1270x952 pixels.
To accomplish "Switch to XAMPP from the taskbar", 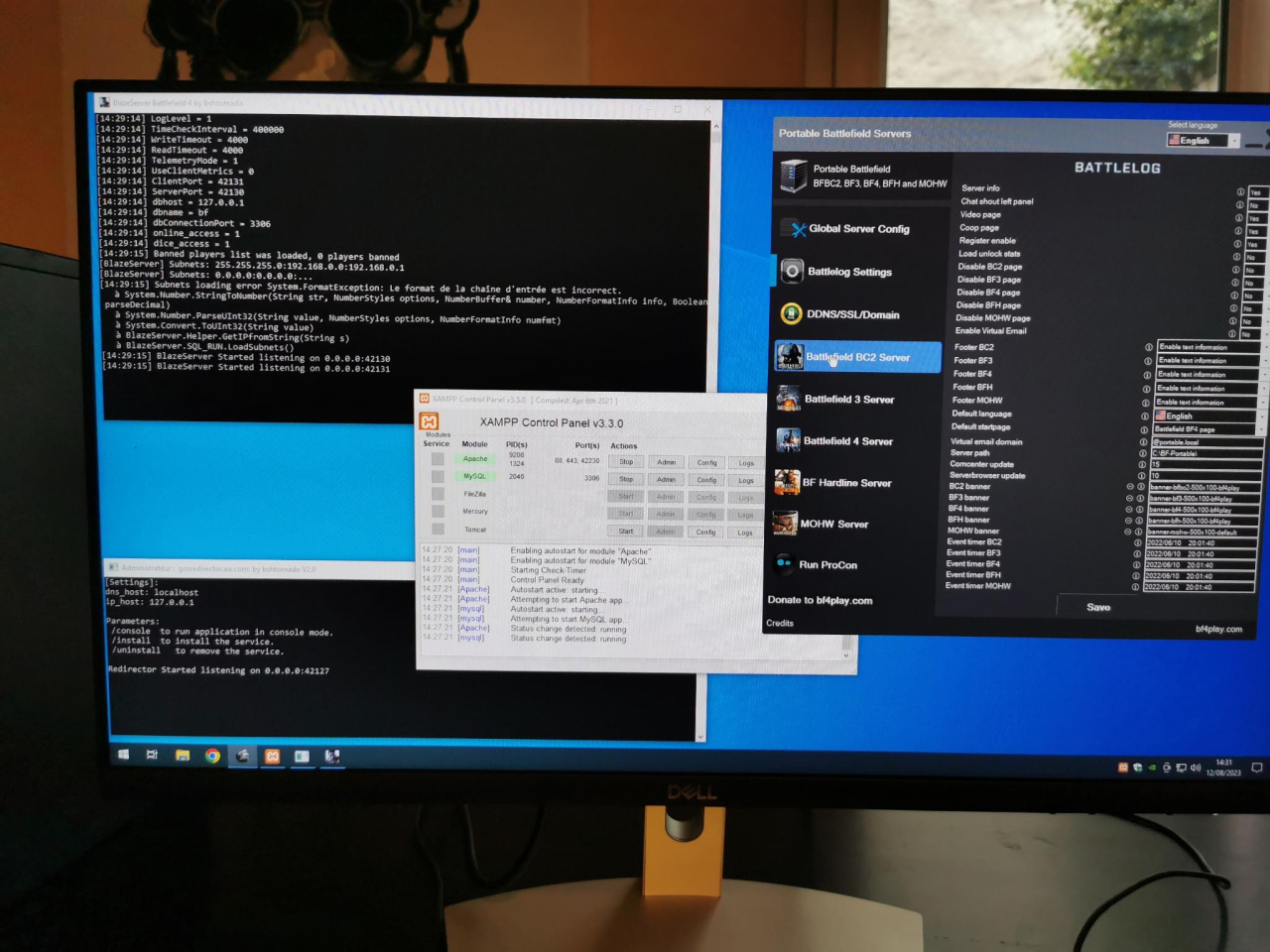I will coord(272,757).
